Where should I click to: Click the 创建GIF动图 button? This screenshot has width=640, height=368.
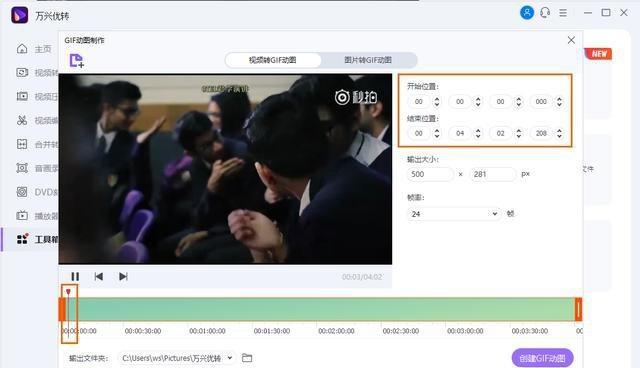(542, 358)
